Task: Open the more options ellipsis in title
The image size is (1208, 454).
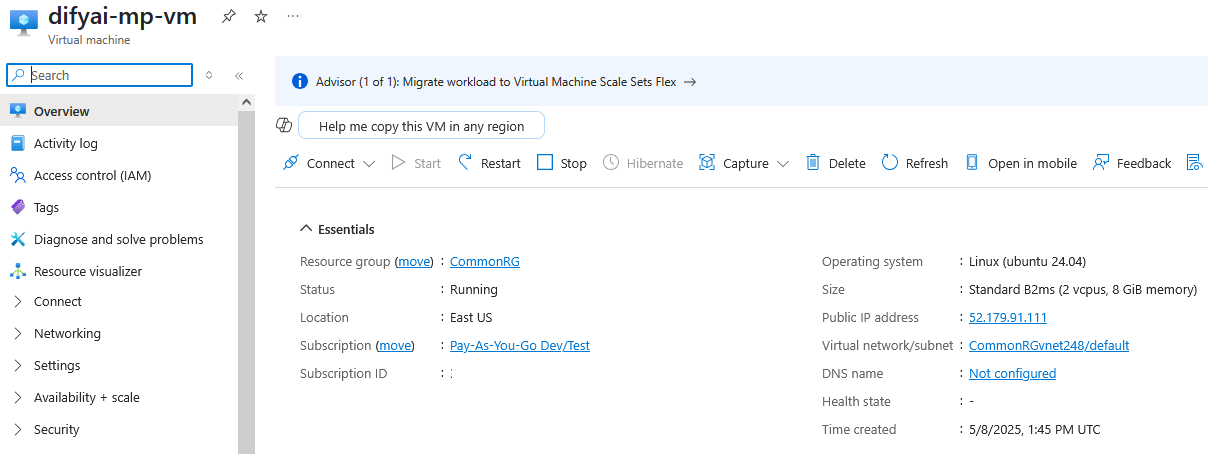Action: (x=292, y=17)
